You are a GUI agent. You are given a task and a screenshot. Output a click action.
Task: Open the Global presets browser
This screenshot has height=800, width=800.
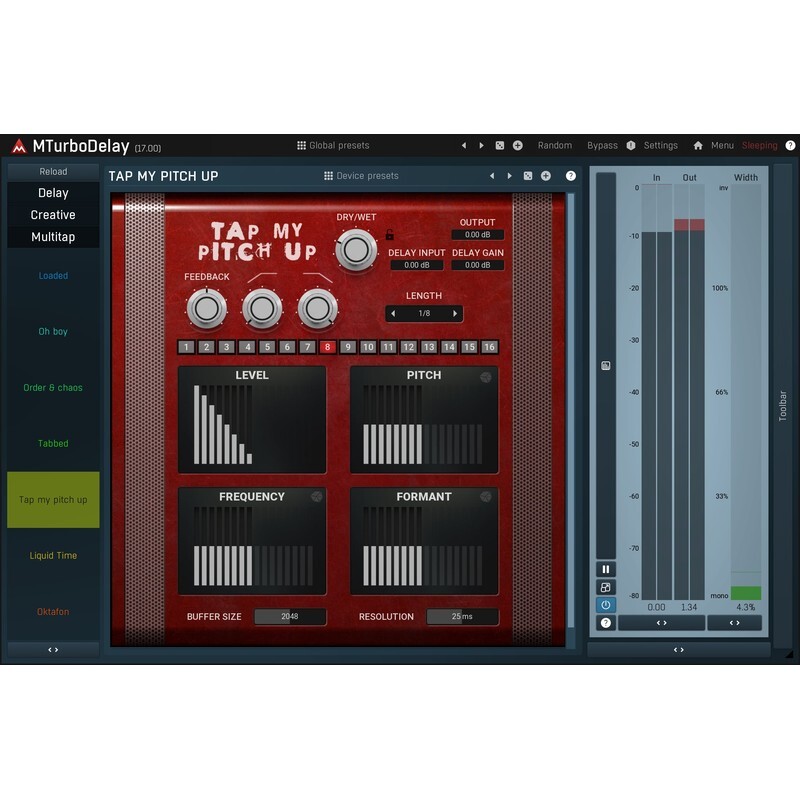337,145
